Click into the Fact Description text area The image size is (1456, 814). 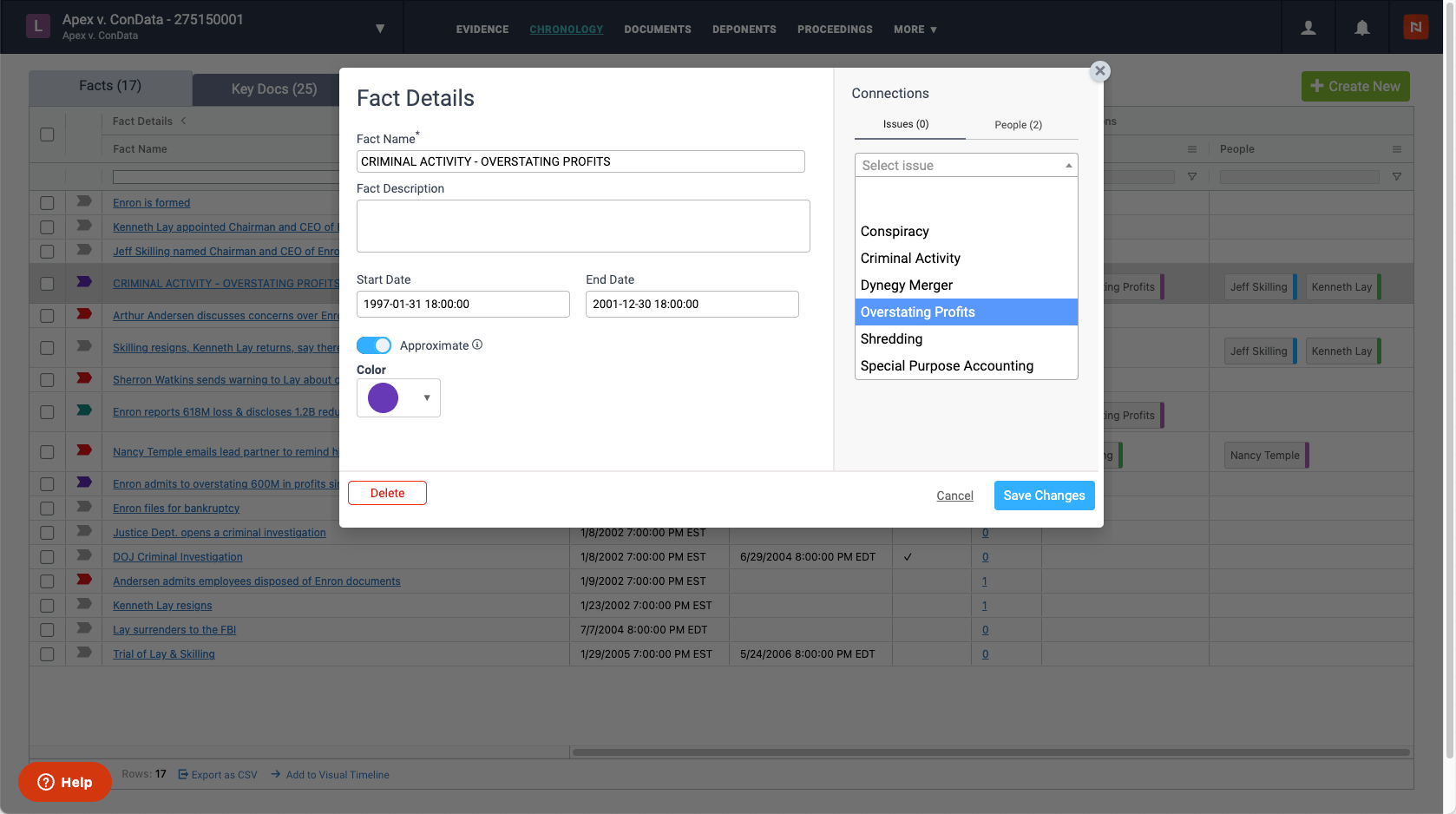(583, 226)
